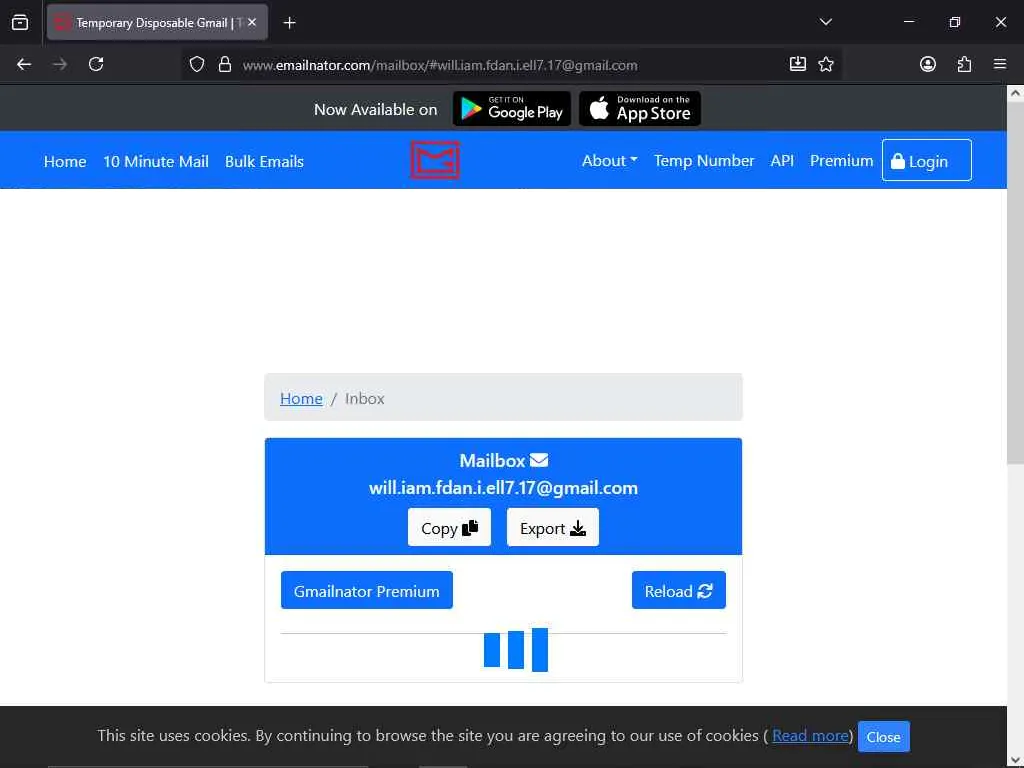Click the tracking protection shield icon
Image resolution: width=1024 pixels, height=768 pixels.
coord(197,64)
